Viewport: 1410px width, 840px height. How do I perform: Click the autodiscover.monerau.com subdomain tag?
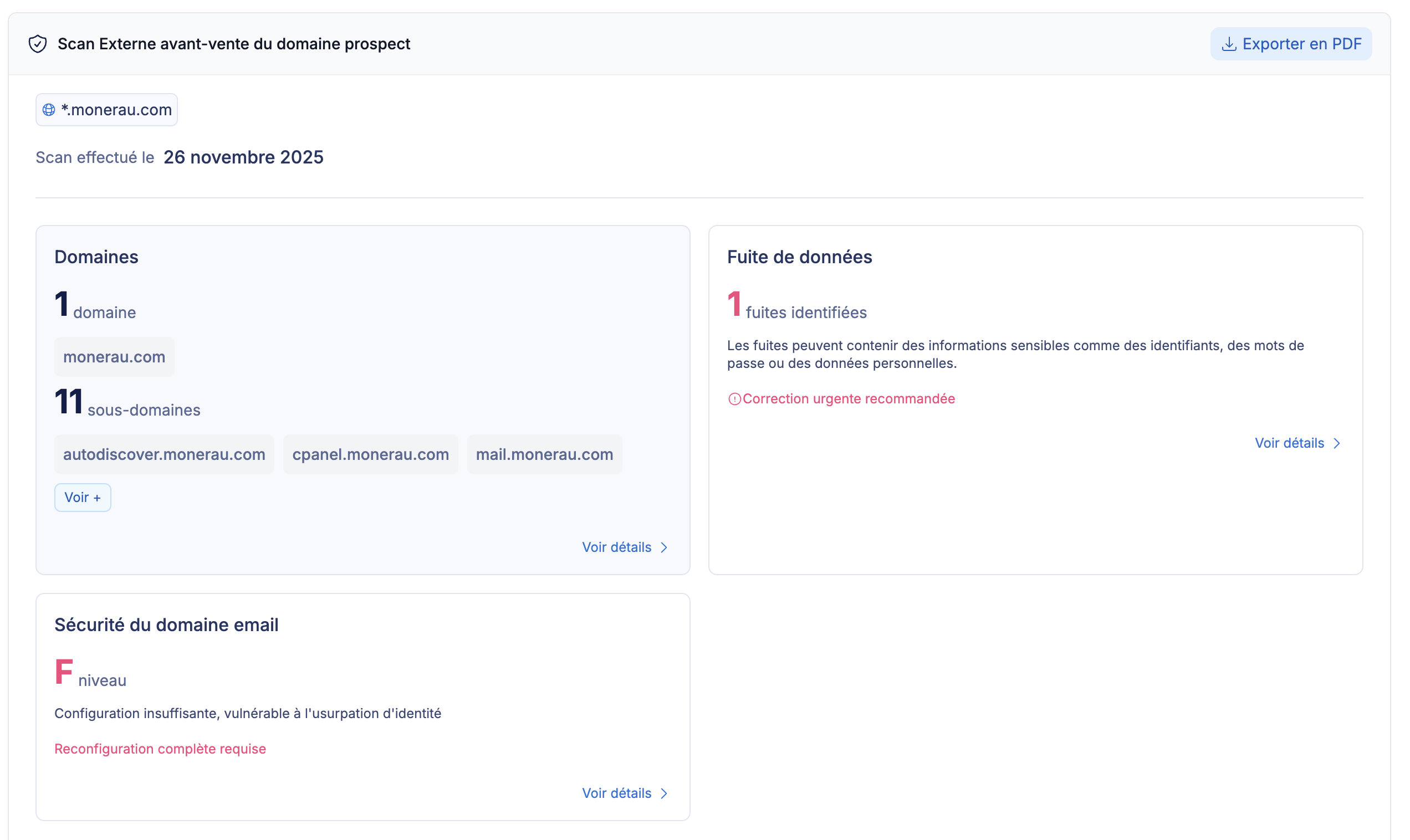point(164,454)
